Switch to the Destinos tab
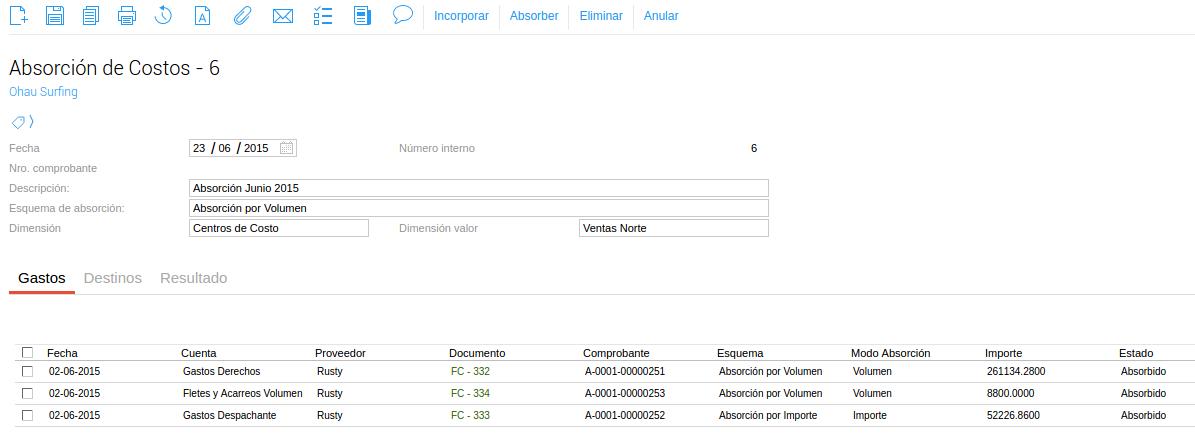The width and height of the screenshot is (1195, 444). [x=112, y=278]
